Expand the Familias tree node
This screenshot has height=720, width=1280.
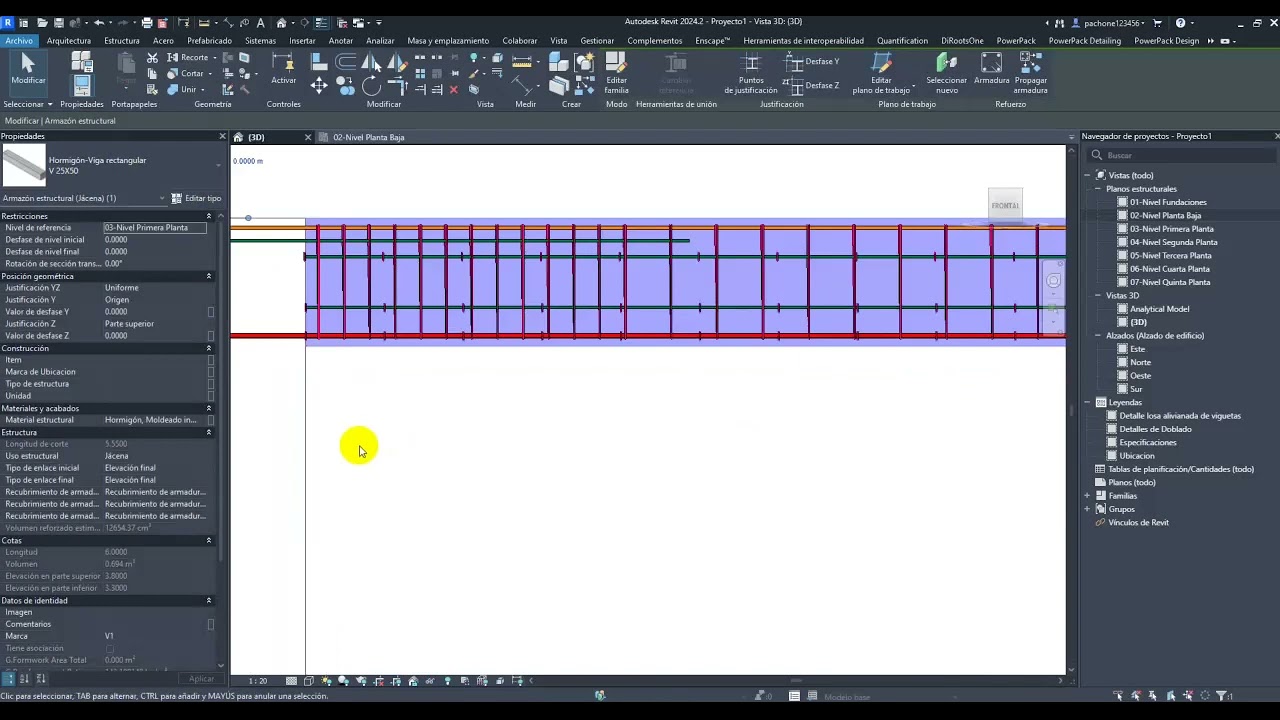[1087, 496]
